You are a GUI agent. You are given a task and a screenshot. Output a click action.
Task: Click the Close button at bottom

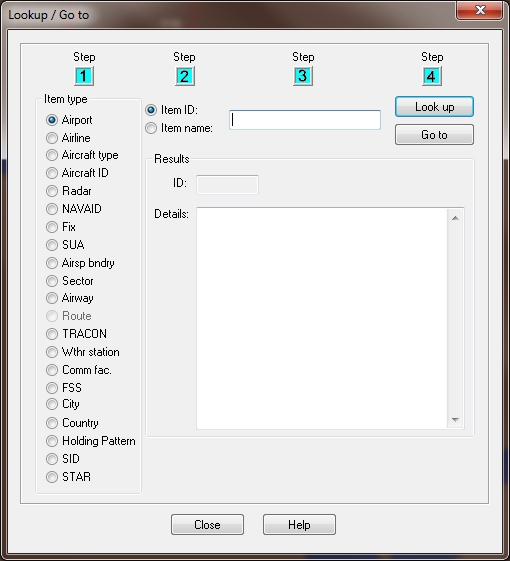[x=207, y=525]
